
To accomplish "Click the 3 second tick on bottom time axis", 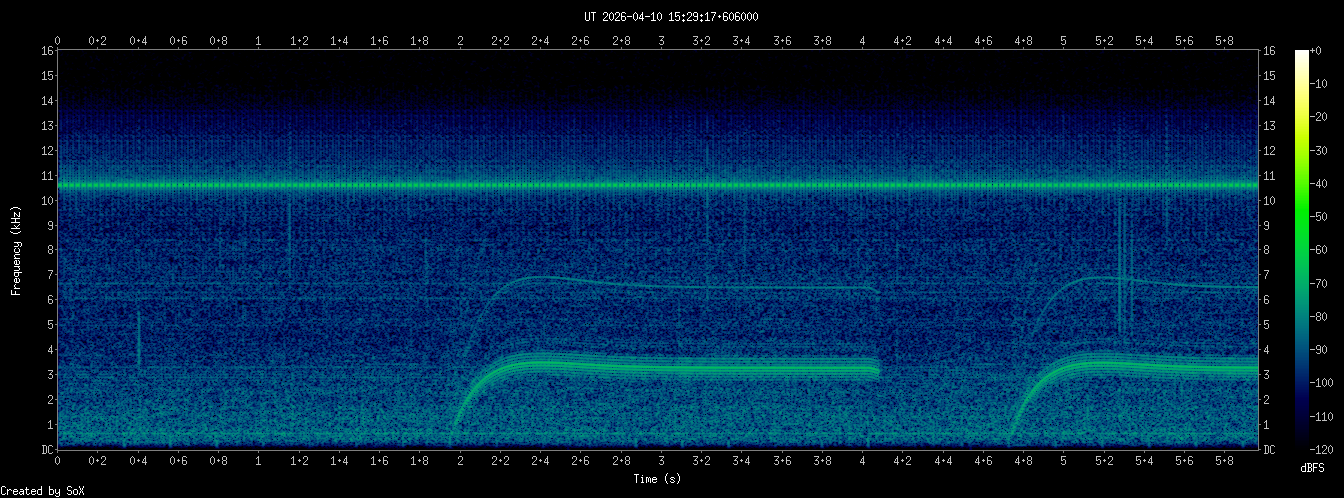I will pyautogui.click(x=661, y=461).
